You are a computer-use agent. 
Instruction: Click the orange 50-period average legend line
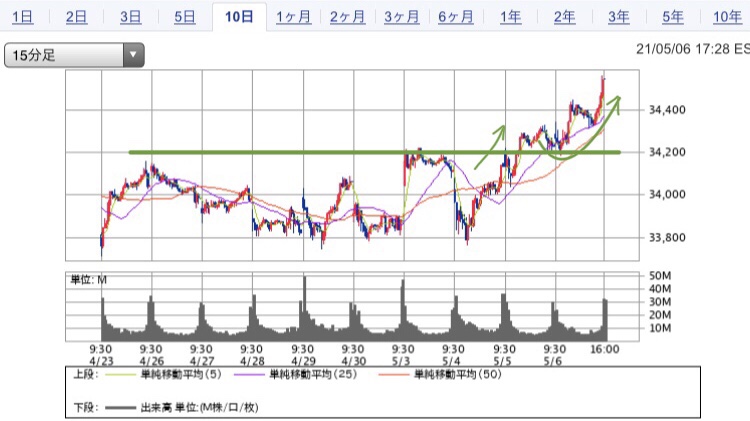[394, 375]
